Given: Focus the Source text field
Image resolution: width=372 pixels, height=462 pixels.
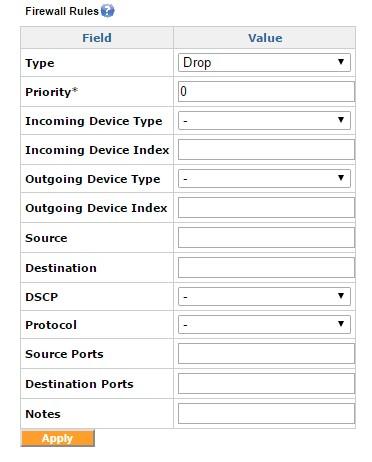Looking at the screenshot, I should click(x=266, y=238).
